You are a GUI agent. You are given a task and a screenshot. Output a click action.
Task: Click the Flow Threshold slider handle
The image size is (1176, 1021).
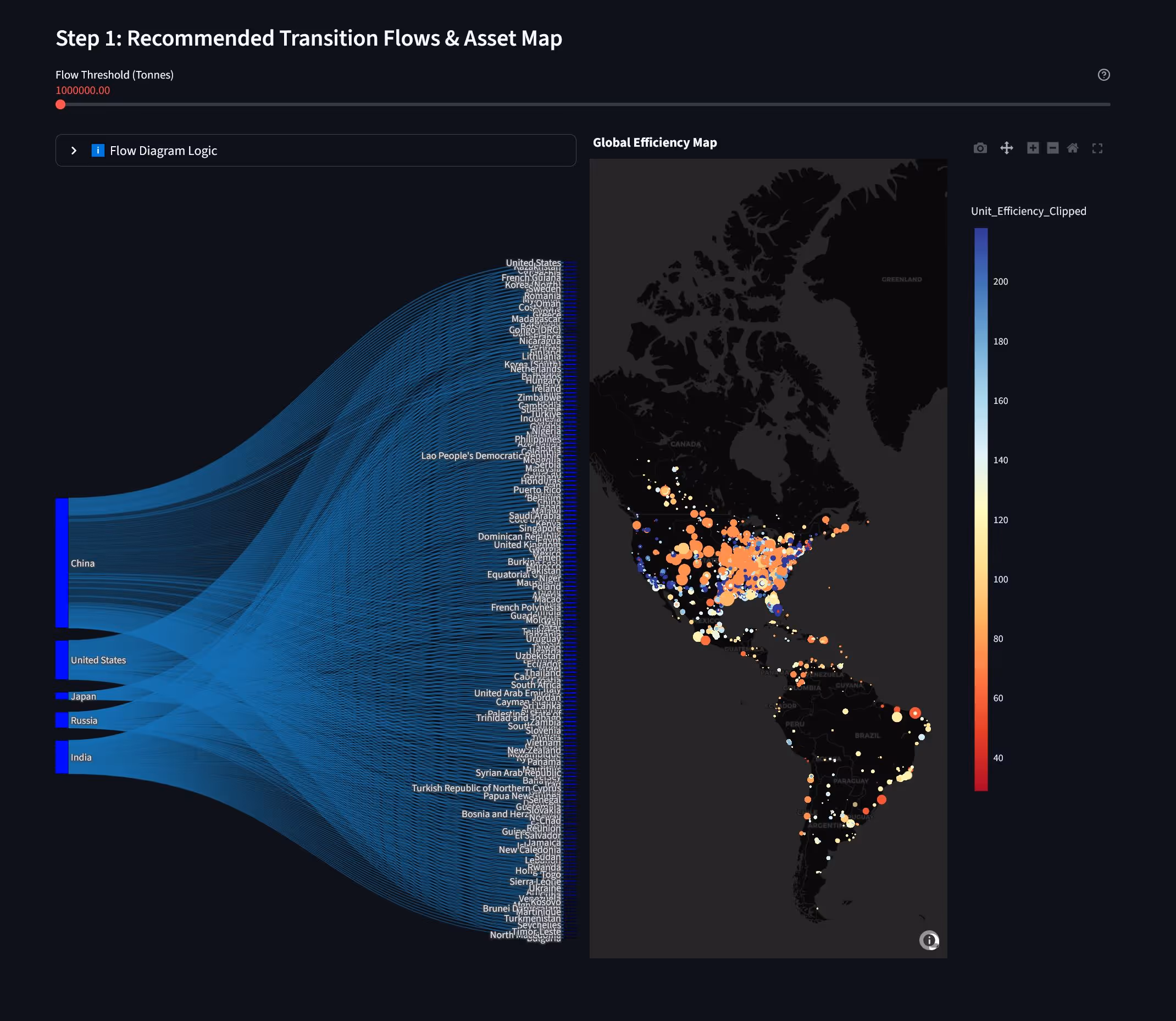coord(60,104)
